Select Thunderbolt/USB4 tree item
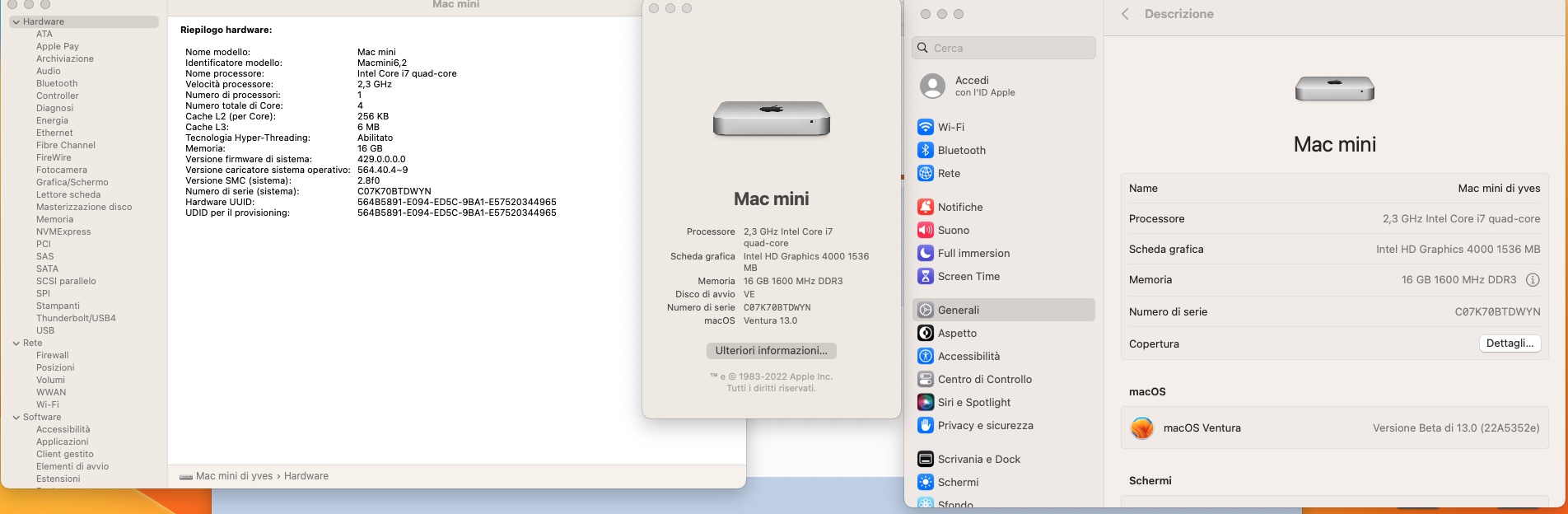The width and height of the screenshot is (1568, 514). coord(76,318)
